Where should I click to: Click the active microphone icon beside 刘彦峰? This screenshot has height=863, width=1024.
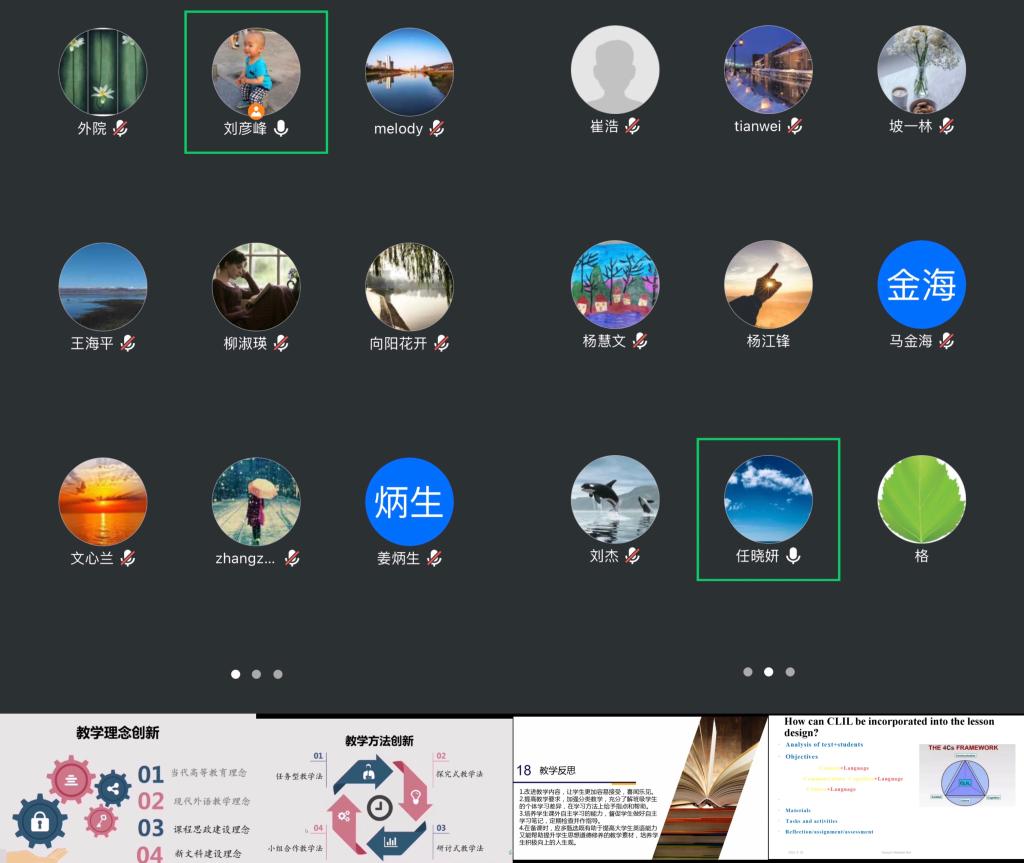(x=281, y=128)
